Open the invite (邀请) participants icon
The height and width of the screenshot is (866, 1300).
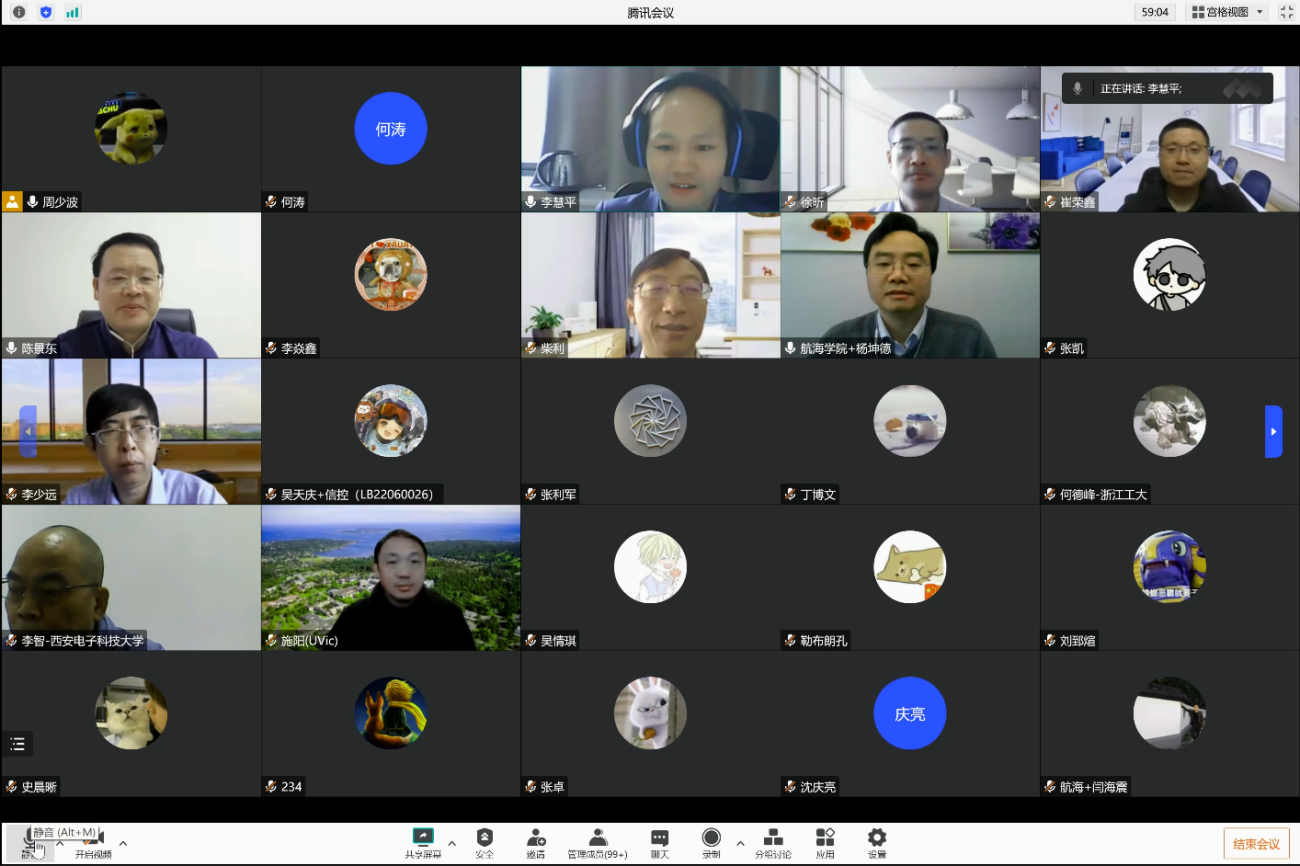click(536, 842)
